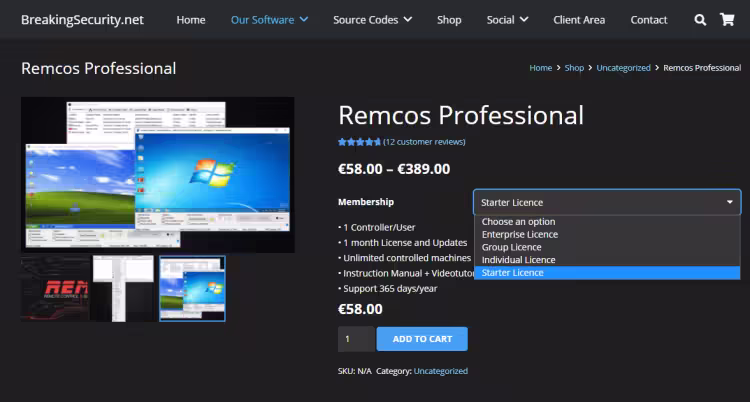Click the Home breadcrumb link
This screenshot has width=750, height=402.
pyautogui.click(x=540, y=68)
